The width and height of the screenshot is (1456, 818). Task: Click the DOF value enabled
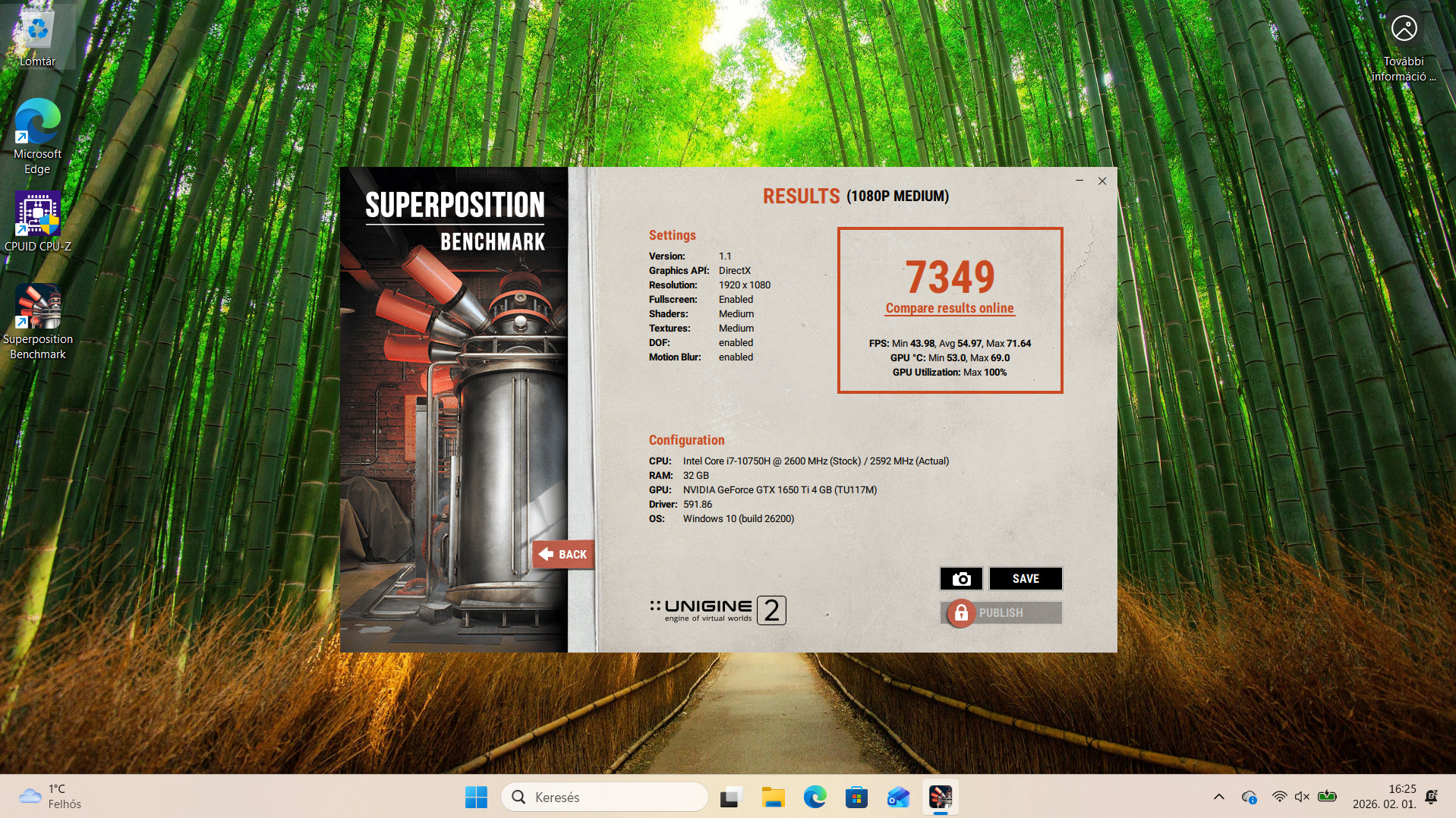736,343
